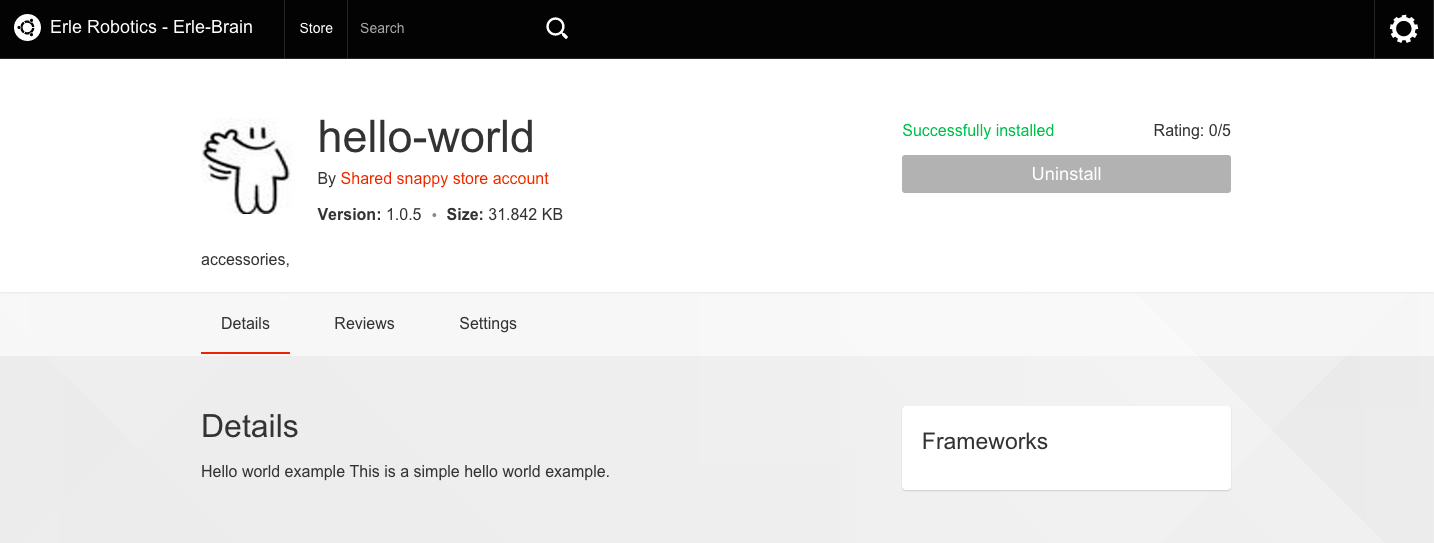Open the settings gear icon

click(x=1404, y=29)
